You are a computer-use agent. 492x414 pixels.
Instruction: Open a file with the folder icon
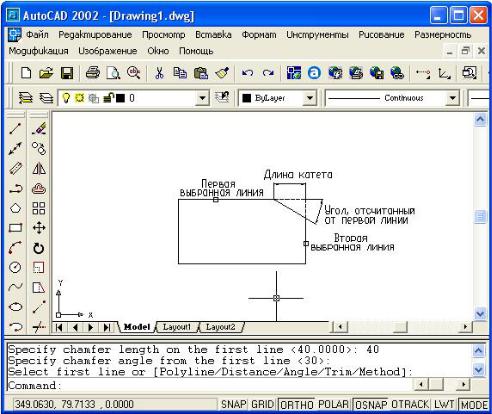pyautogui.click(x=46, y=73)
